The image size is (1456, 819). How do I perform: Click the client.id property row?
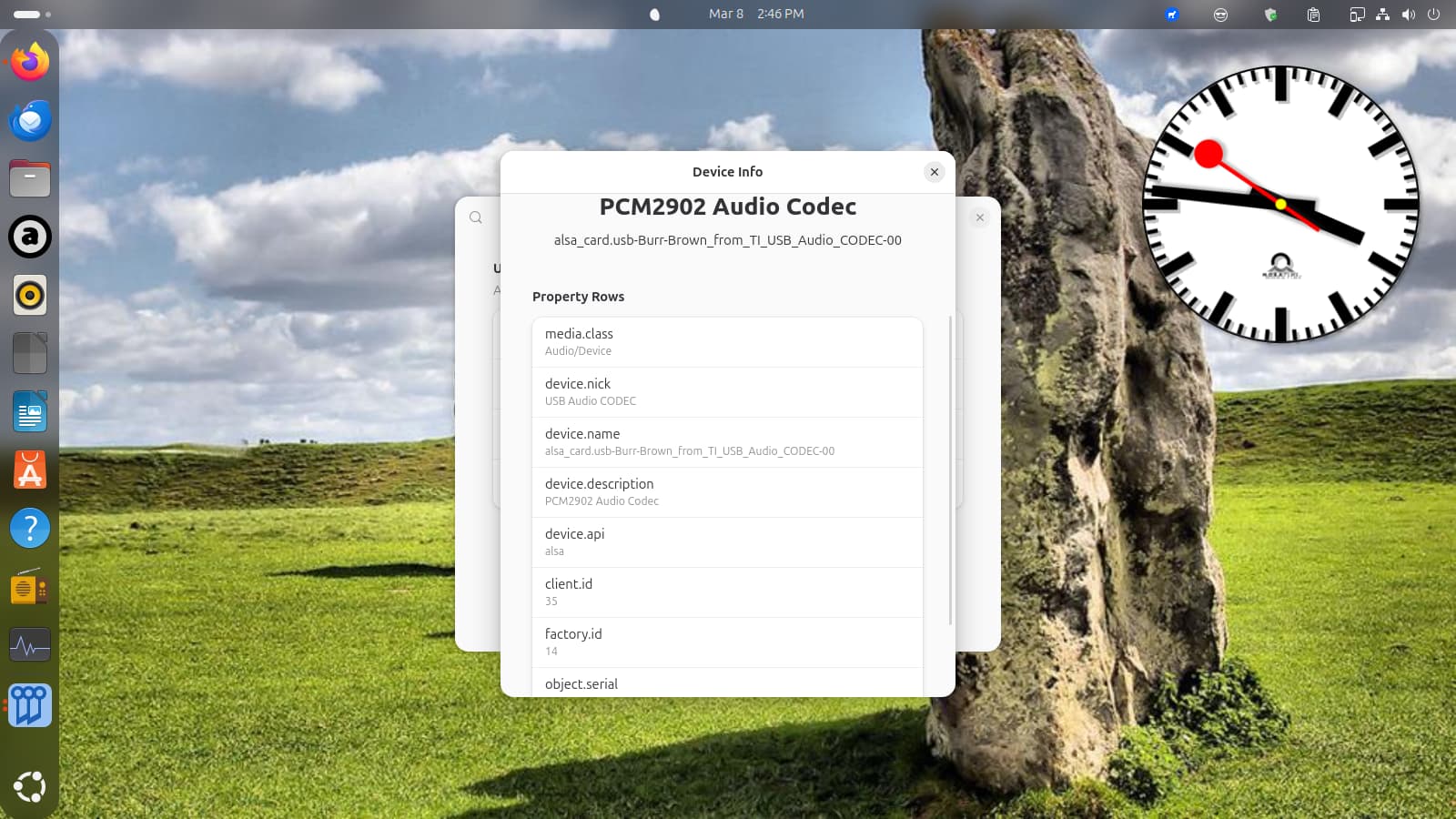[727, 592]
